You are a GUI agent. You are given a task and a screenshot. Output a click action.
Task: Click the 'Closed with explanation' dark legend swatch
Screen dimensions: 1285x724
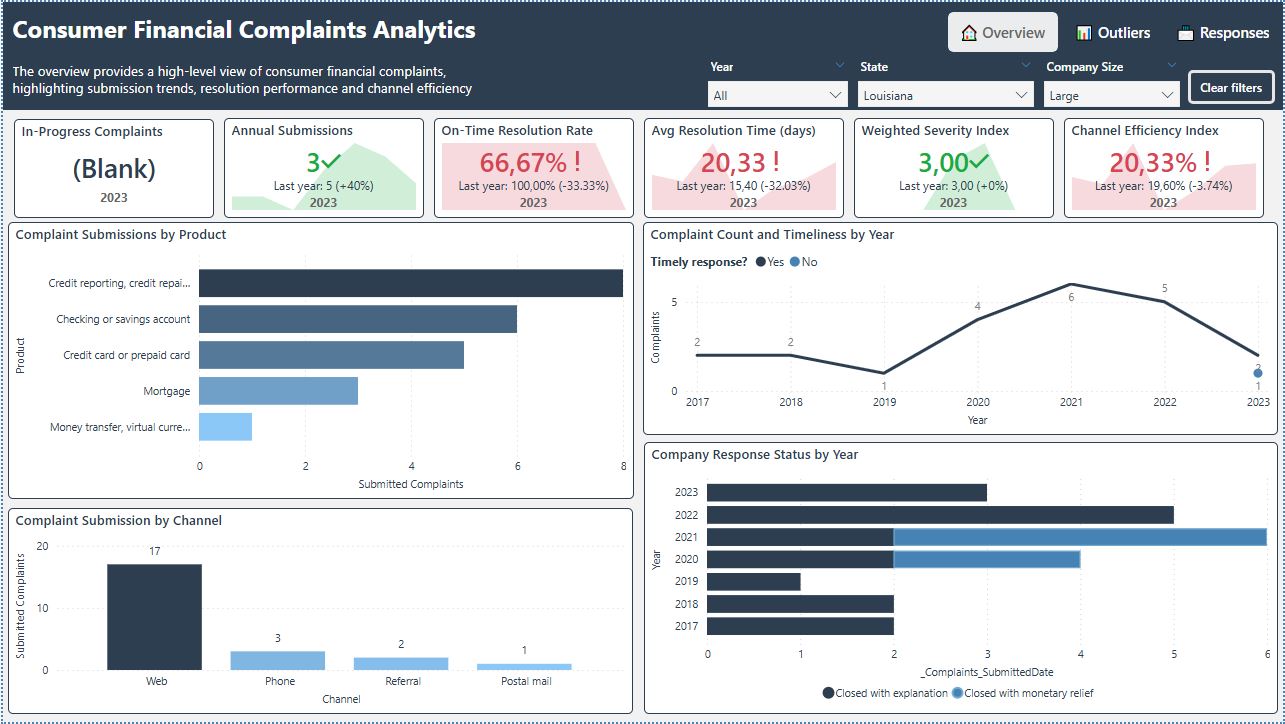coord(829,693)
